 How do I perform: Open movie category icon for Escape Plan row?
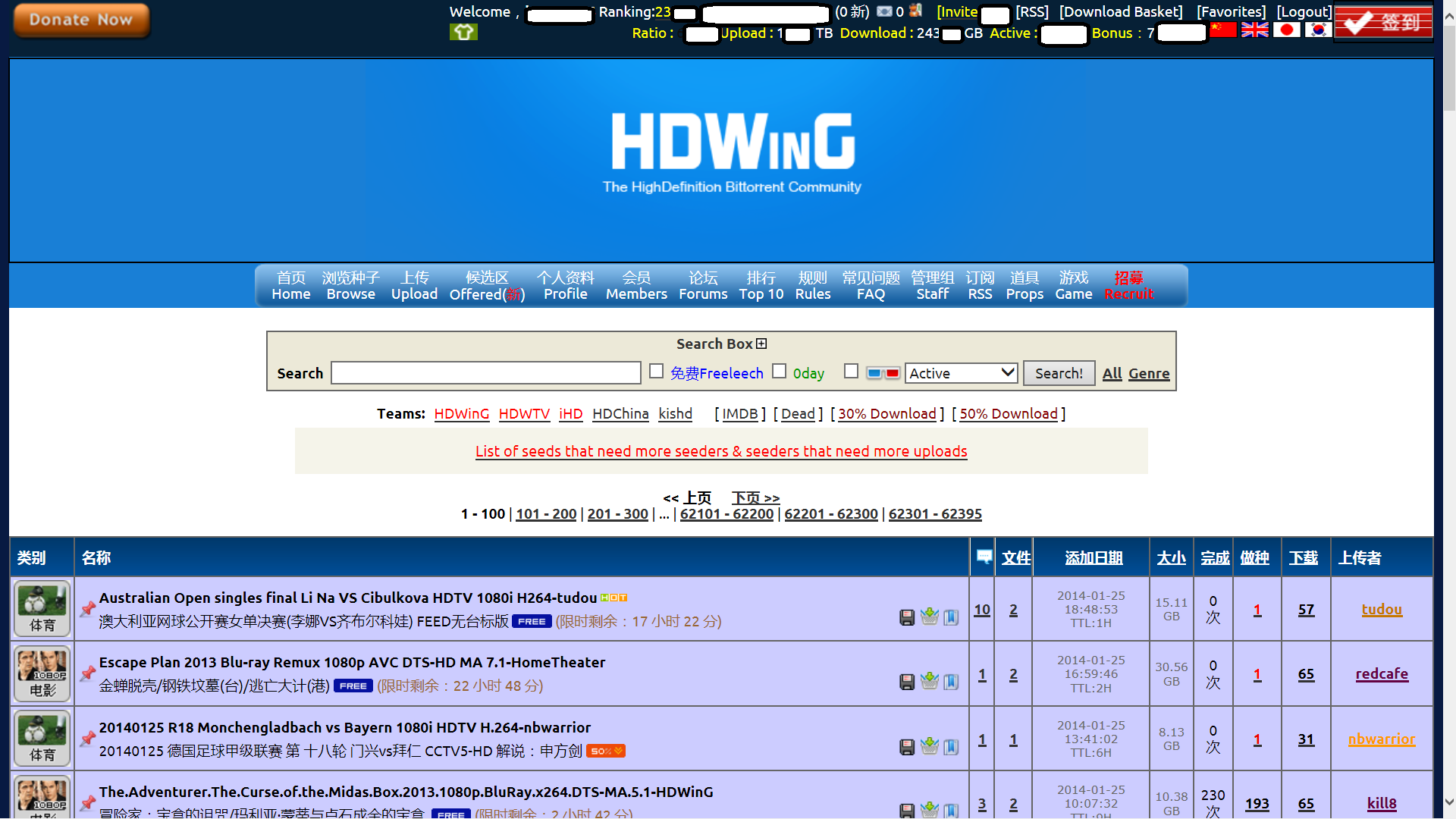[x=42, y=673]
